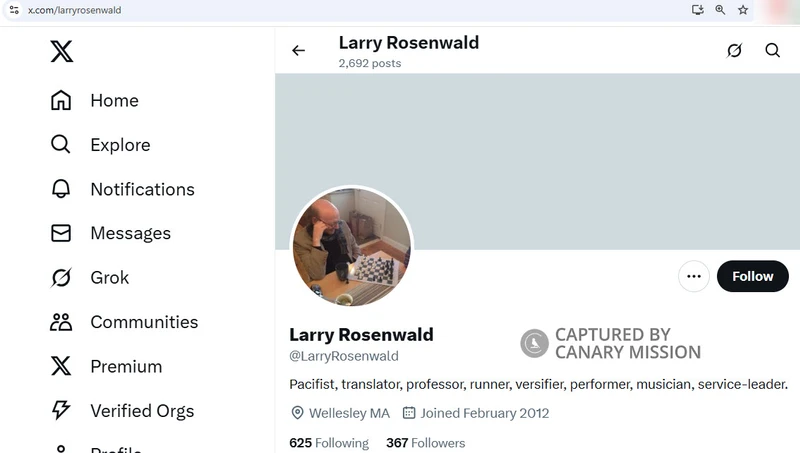Bookmark this page with the star icon

coord(743,10)
